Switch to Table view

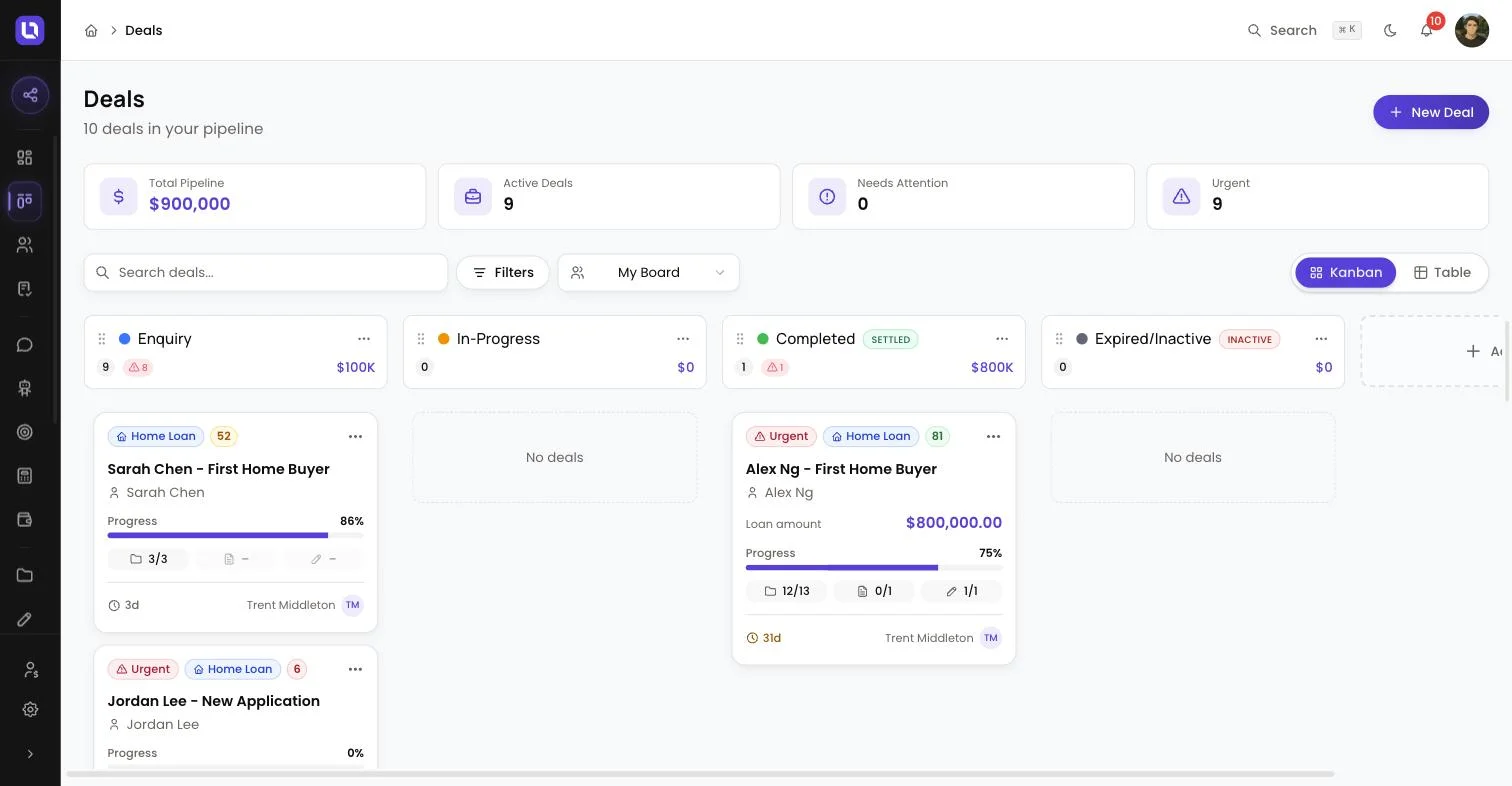(x=1442, y=272)
